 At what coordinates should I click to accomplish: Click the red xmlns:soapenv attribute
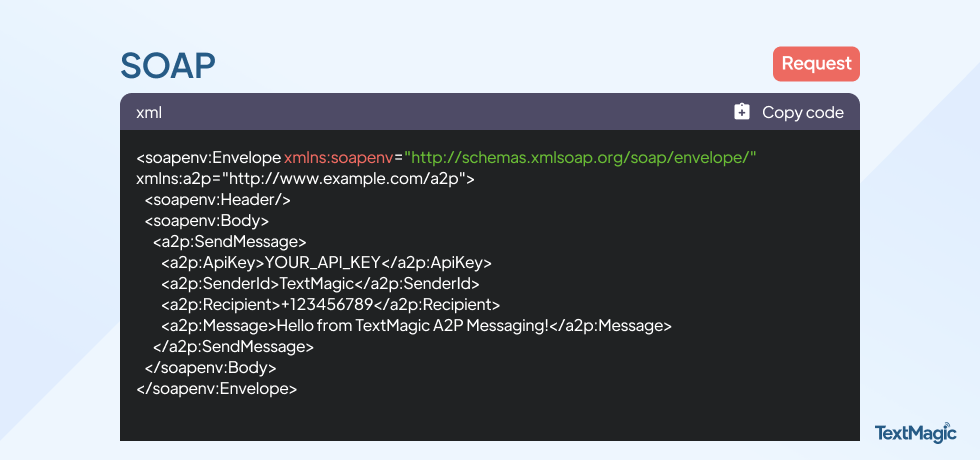[x=339, y=158]
